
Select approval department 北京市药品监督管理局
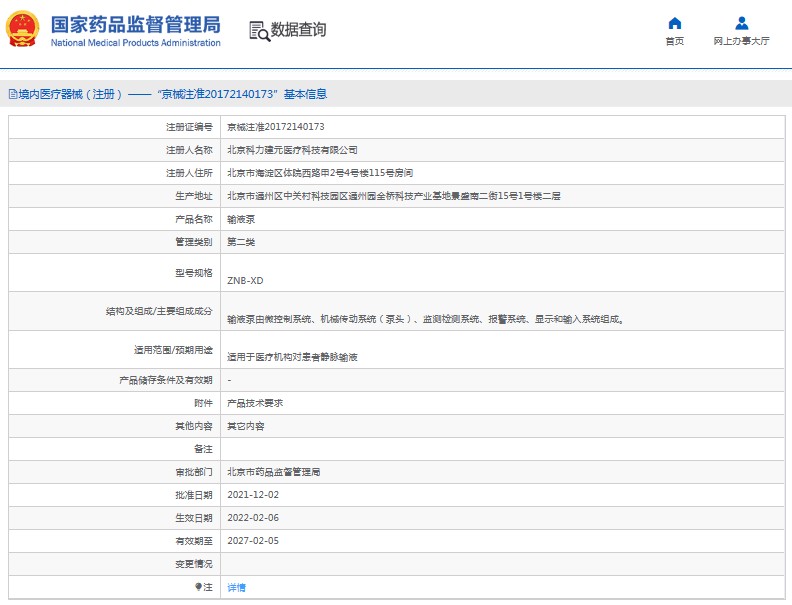(274, 472)
